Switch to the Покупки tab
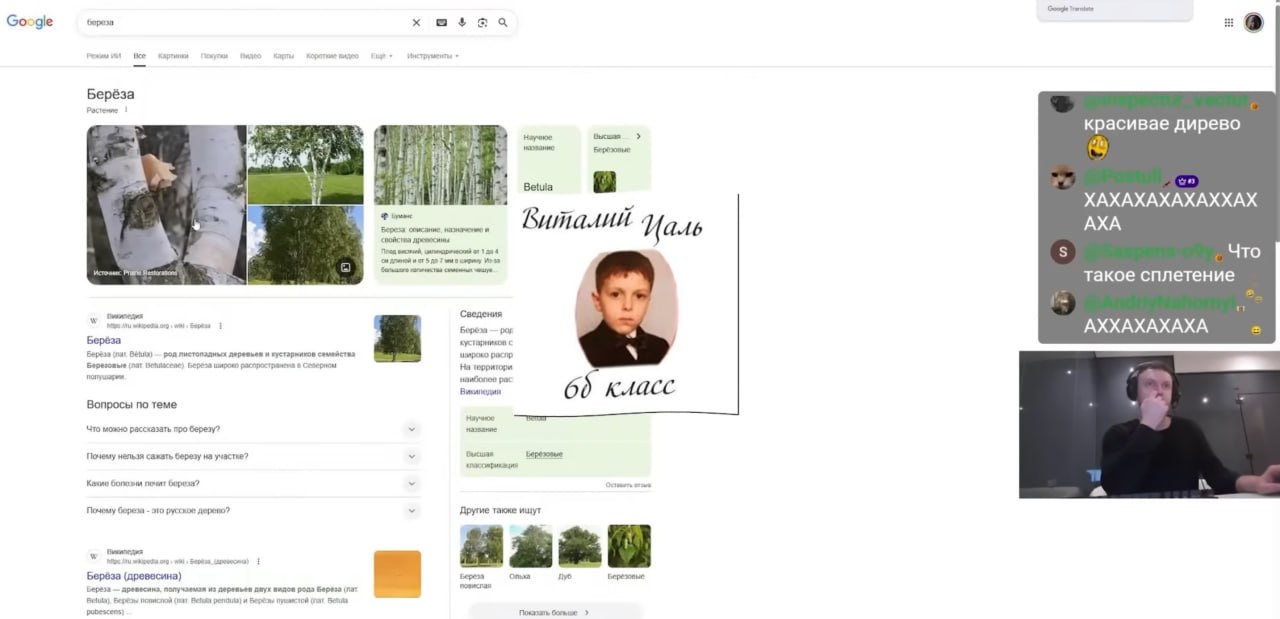1280x619 pixels. 214,56
